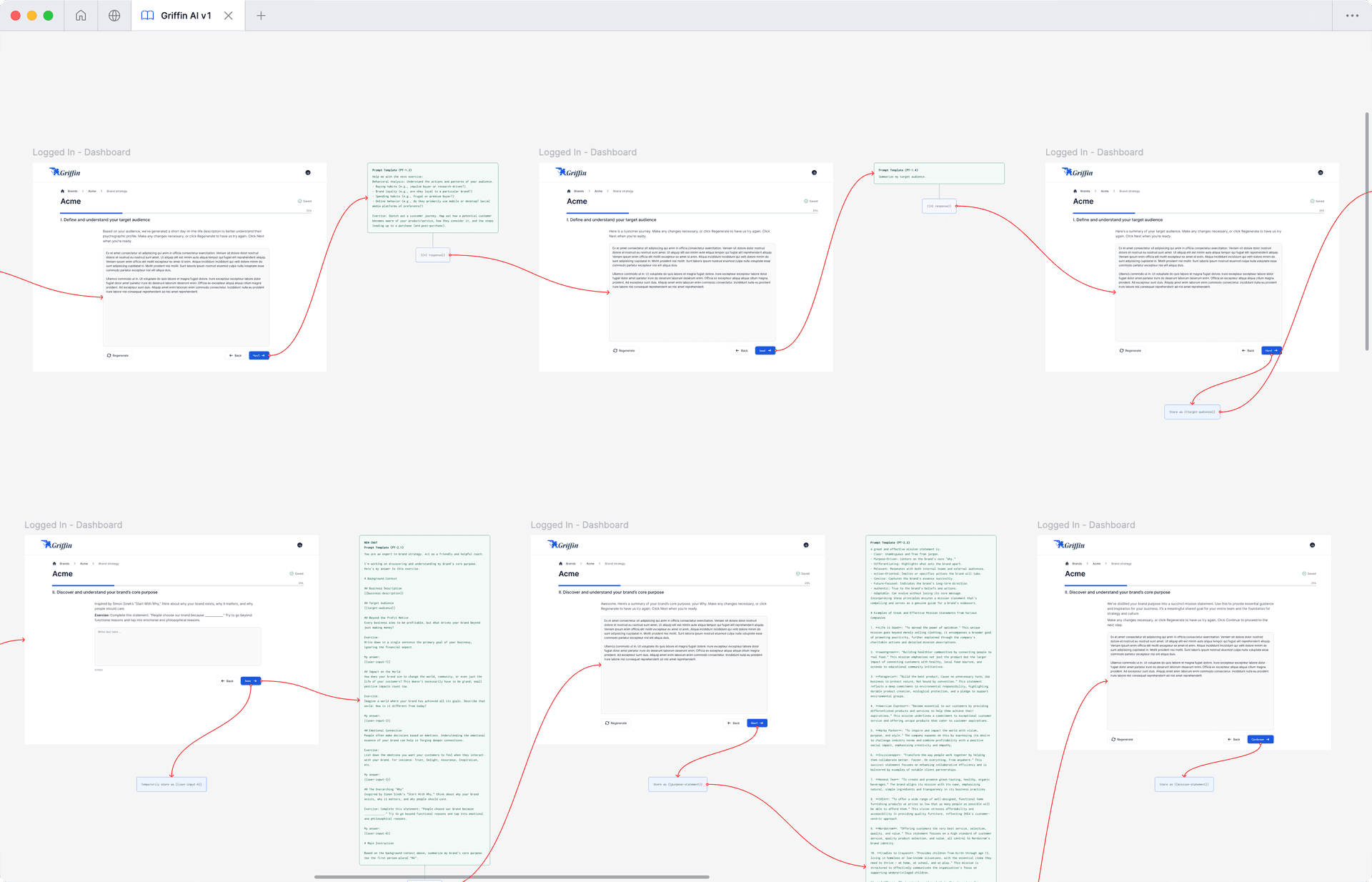Click Next below the Write text here field

point(251,680)
